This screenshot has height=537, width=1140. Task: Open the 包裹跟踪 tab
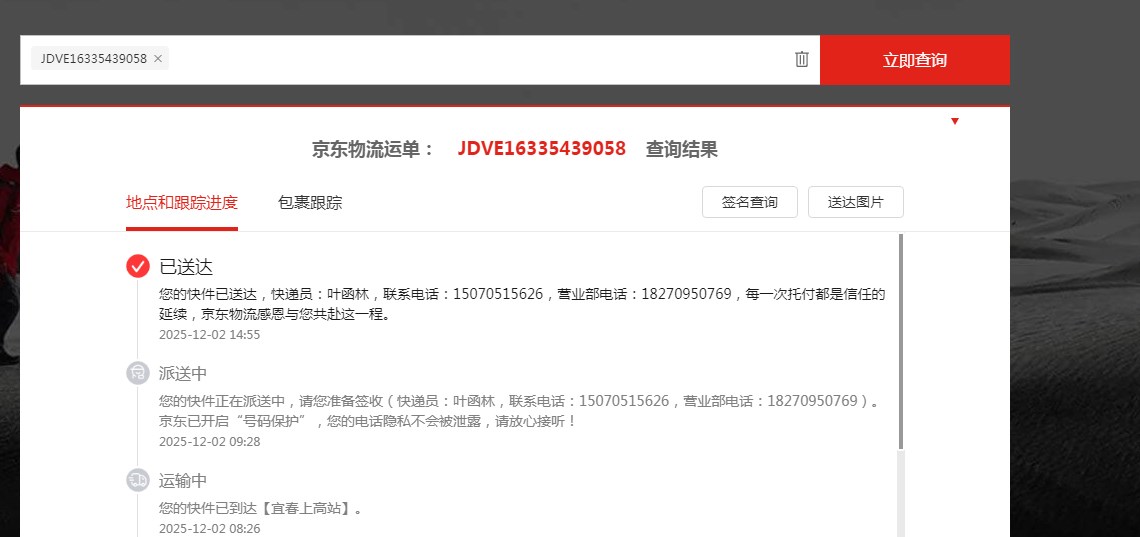(x=310, y=203)
